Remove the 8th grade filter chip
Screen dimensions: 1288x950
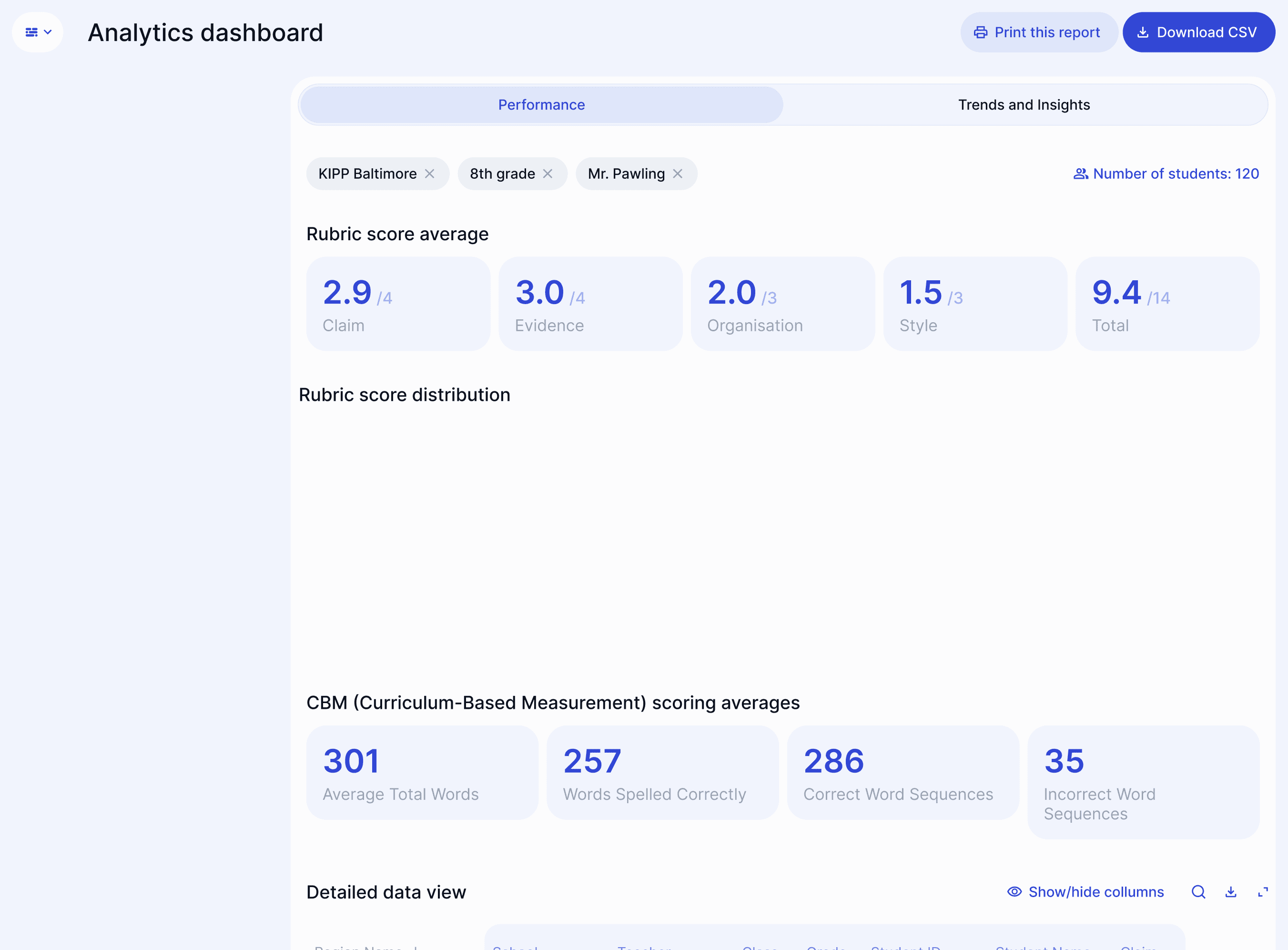coord(548,174)
